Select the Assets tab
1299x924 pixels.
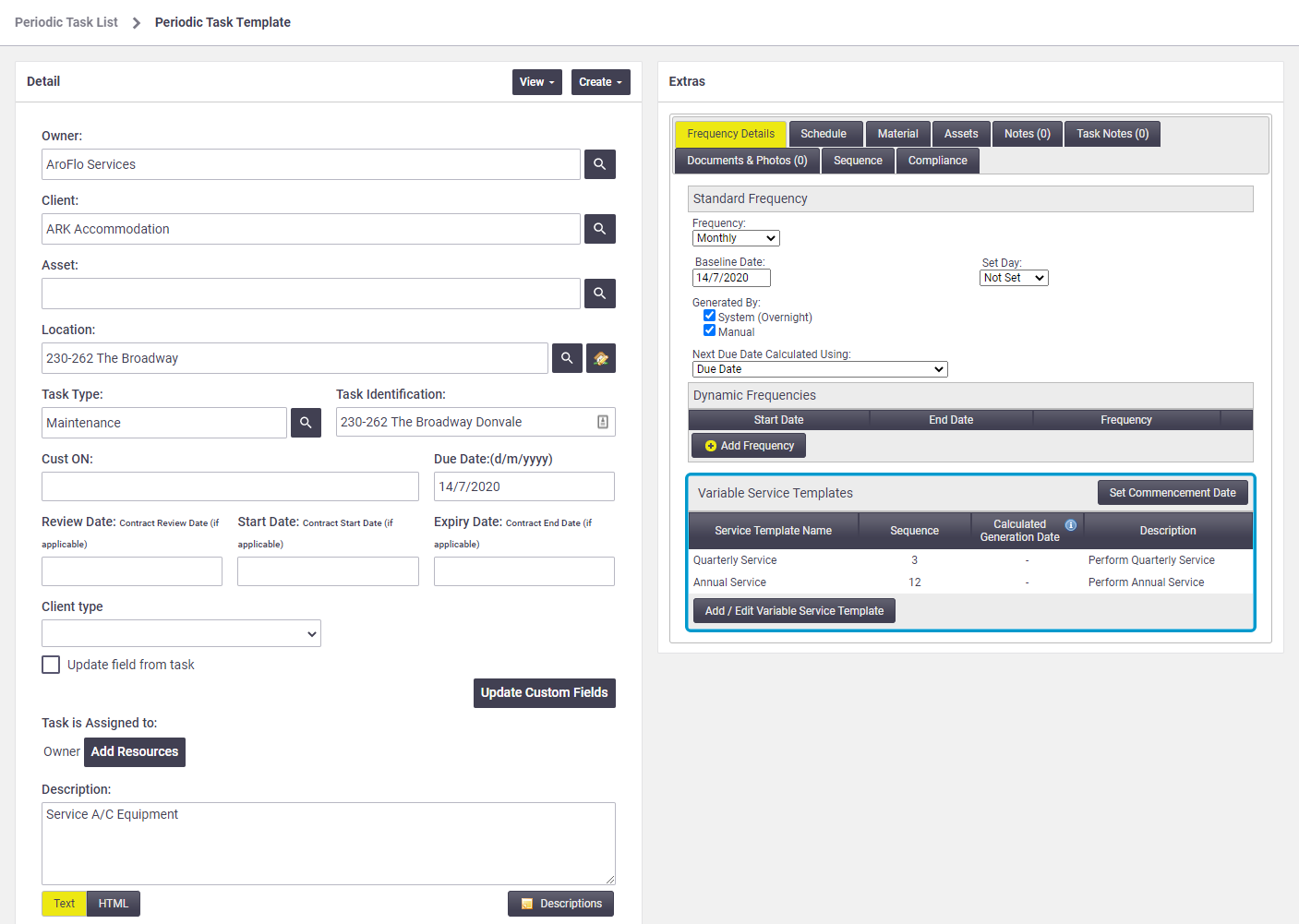961,134
